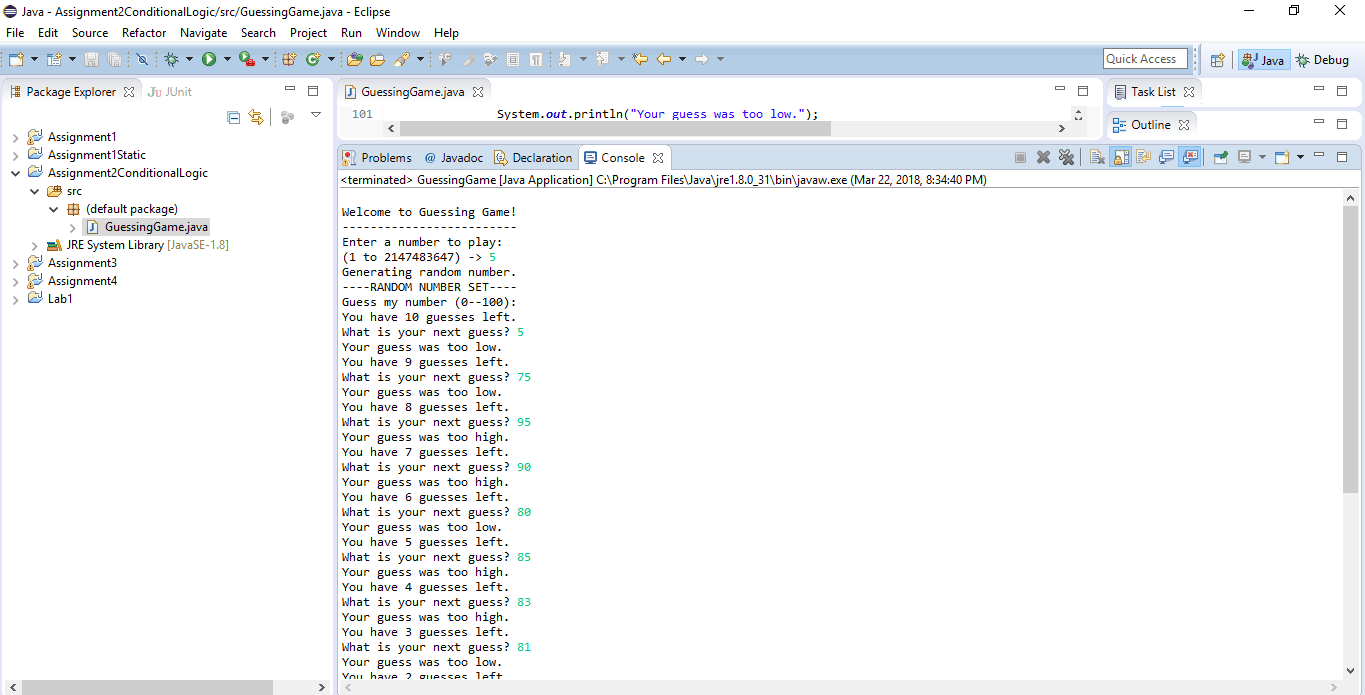Click the New file toolbar icon
The height and width of the screenshot is (695, 1365).
tap(15, 60)
